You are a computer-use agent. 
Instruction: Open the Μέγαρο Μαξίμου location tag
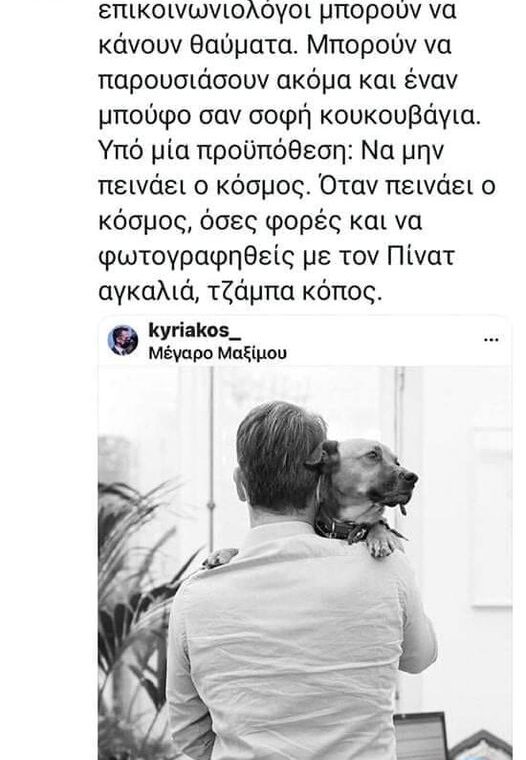coord(218,353)
